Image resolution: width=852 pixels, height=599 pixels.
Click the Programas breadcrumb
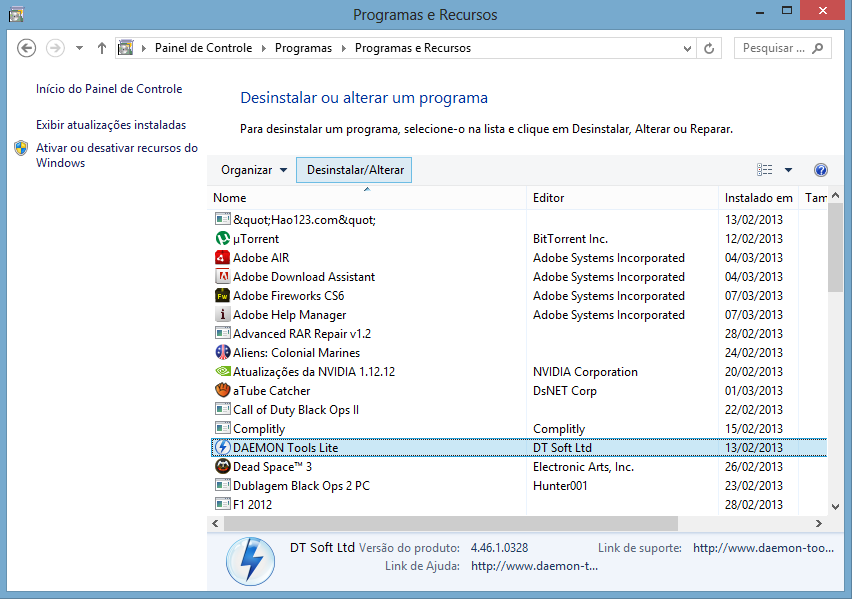coord(303,48)
